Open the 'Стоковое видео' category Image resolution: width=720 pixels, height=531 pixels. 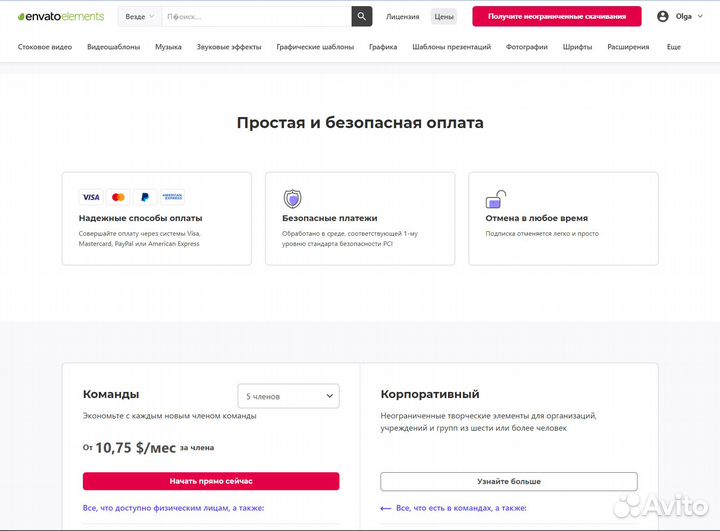click(x=45, y=47)
